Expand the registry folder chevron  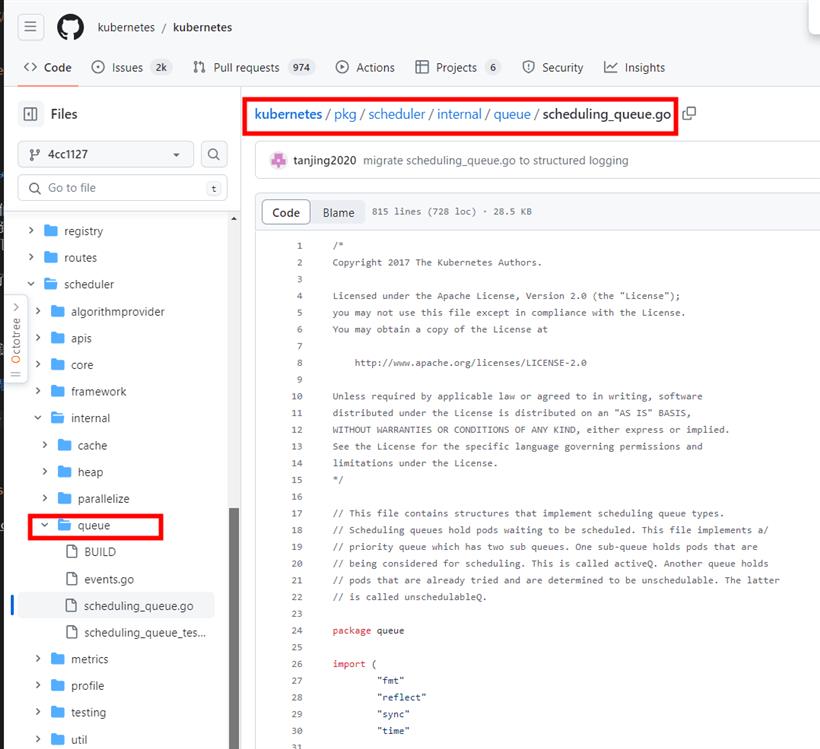(x=31, y=230)
